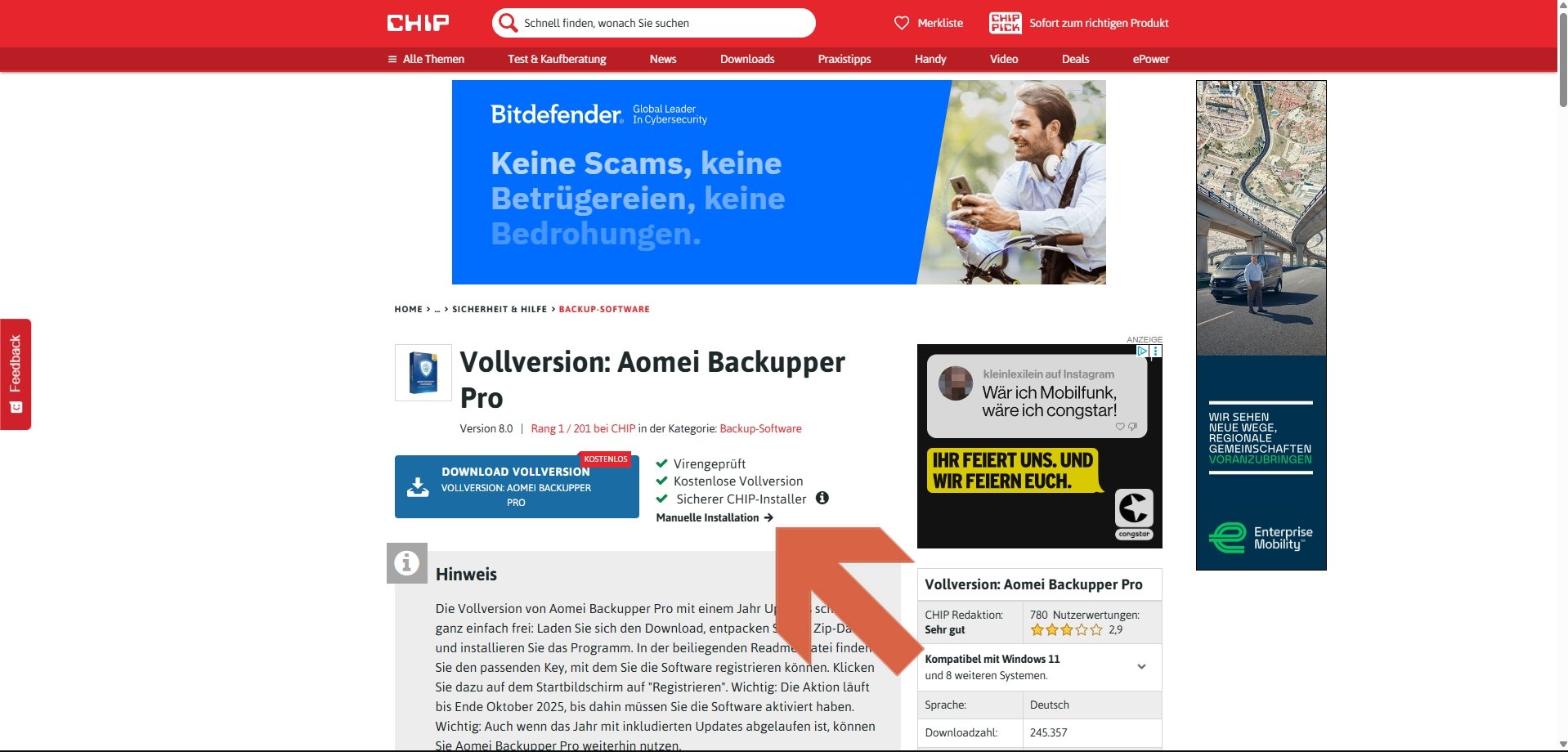Expand the breadcrumb ellipsis
This screenshot has height=752, width=1568.
point(437,309)
